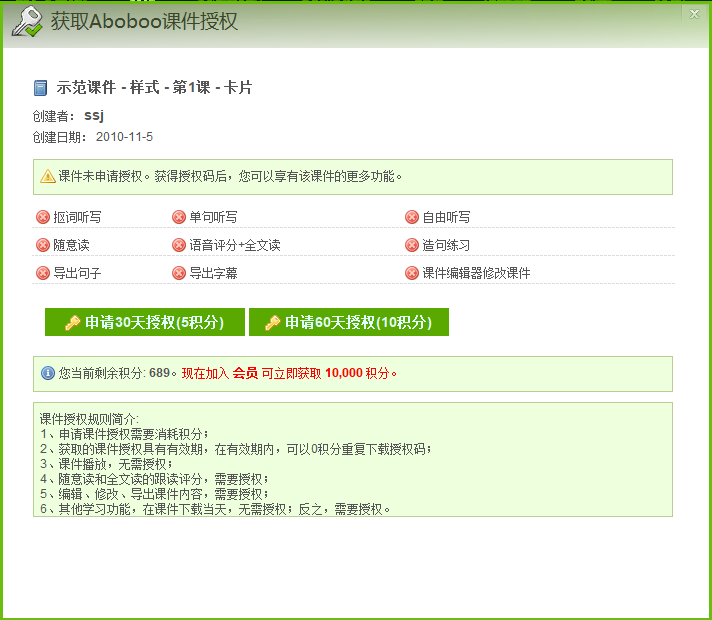
Task: Click the 课件未申请授权 warning message
Action: 230,176
